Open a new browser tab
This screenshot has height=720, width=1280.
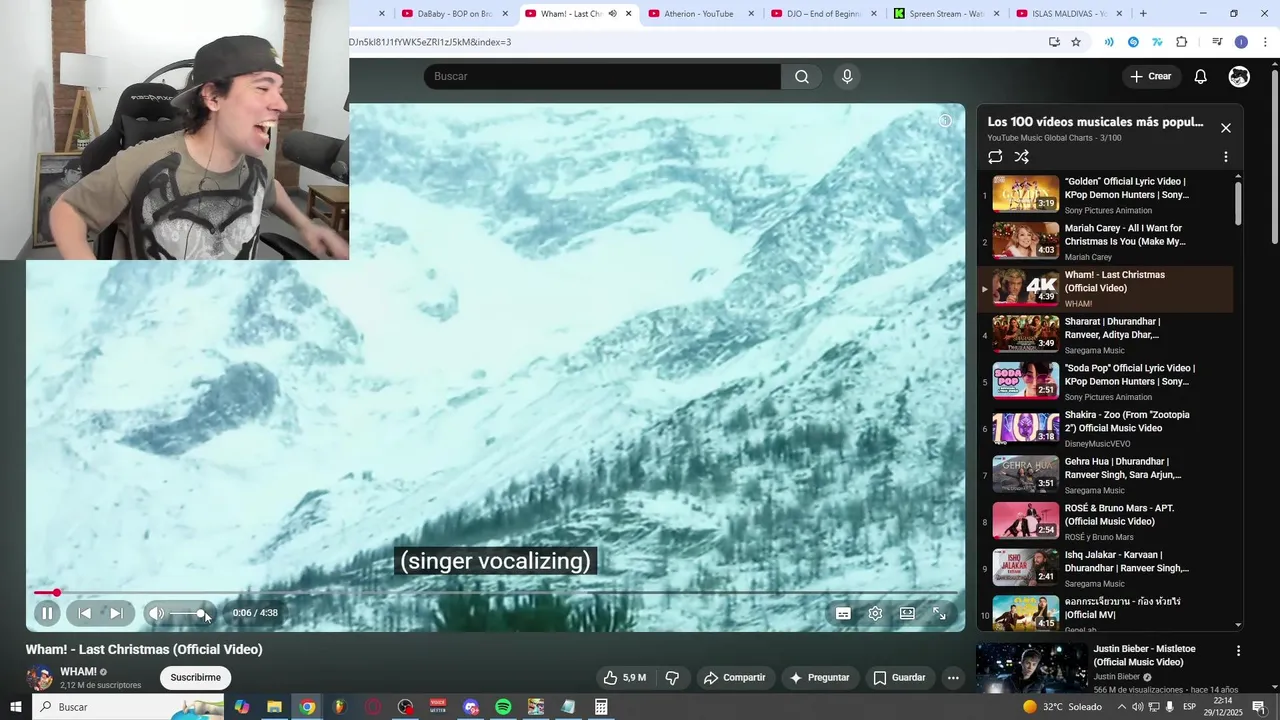click(1143, 14)
